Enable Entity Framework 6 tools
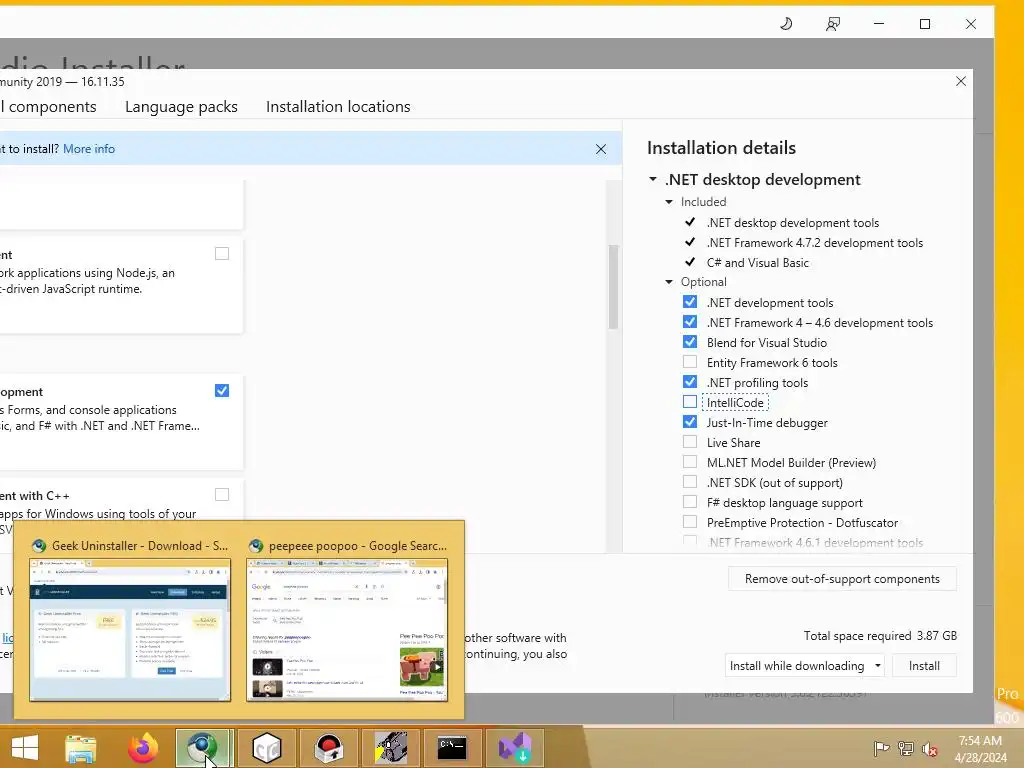The image size is (1024, 768). click(x=690, y=362)
